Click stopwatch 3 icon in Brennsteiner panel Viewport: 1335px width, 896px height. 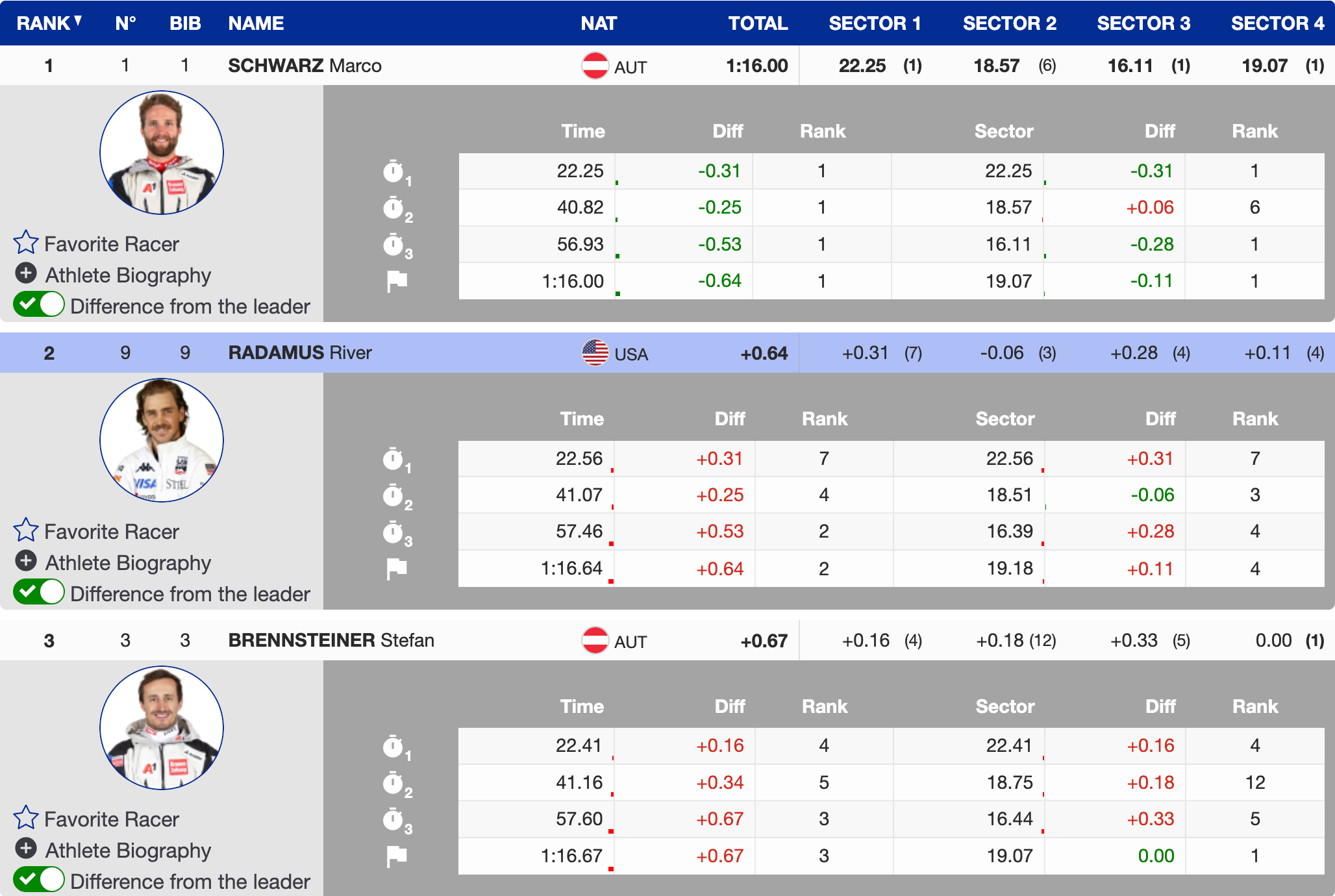click(x=393, y=820)
